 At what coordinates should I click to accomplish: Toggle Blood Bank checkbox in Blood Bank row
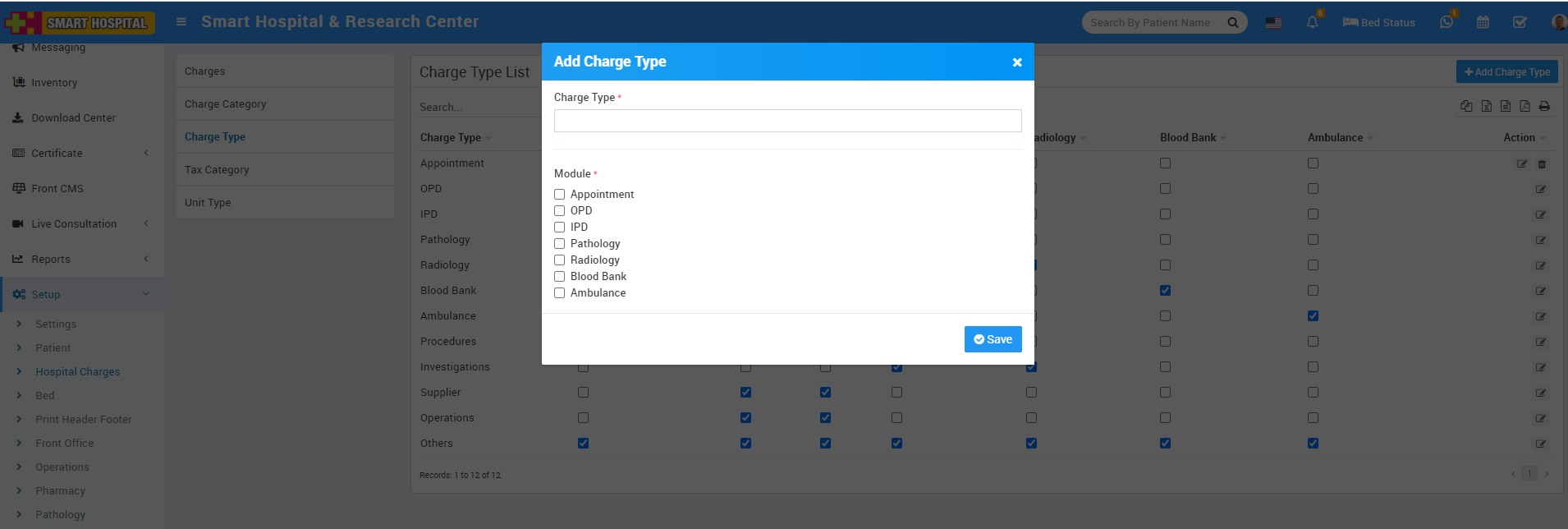1165,291
